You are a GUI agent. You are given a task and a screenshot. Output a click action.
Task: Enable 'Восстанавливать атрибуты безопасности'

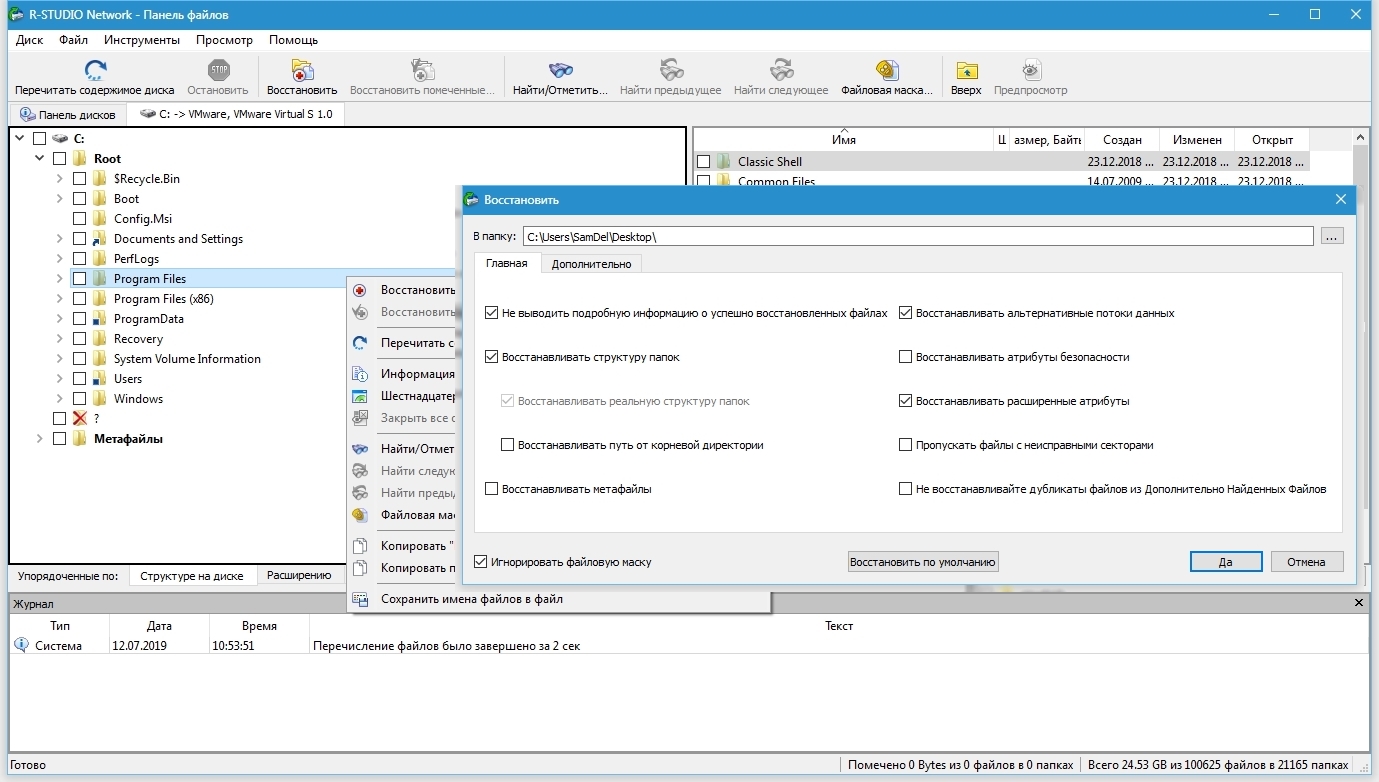(x=905, y=357)
